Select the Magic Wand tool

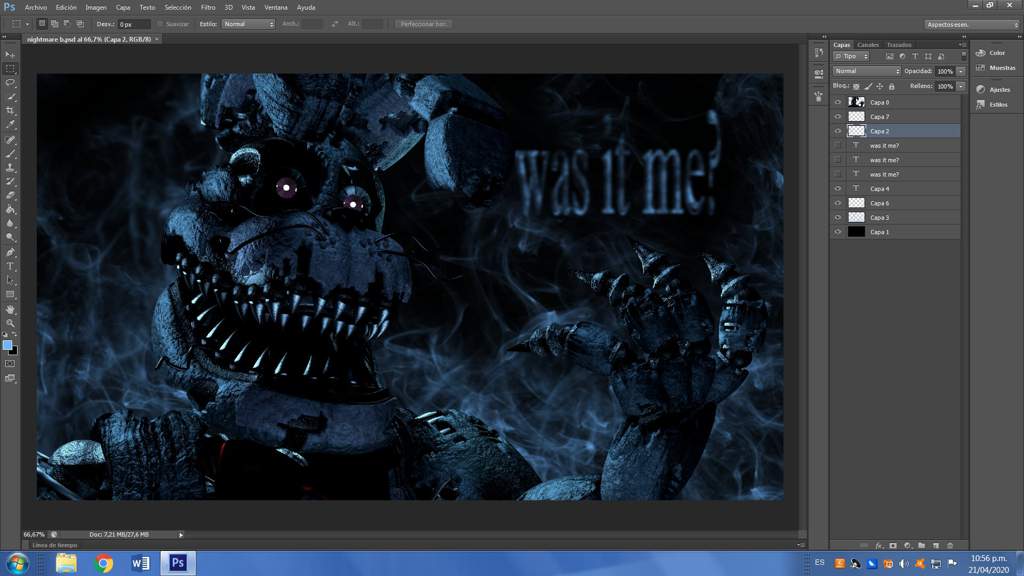10,97
